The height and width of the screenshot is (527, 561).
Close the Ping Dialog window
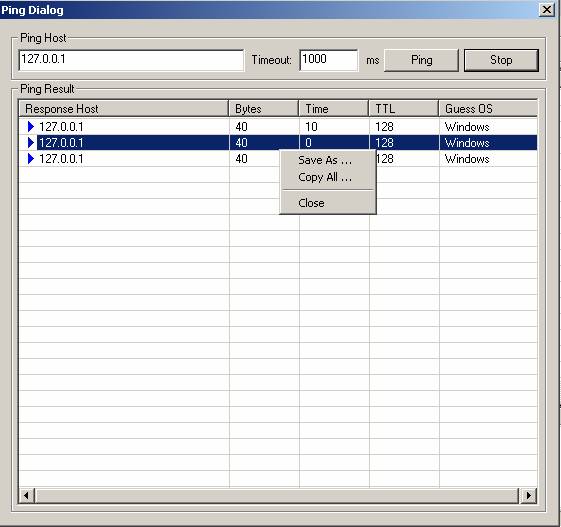(546, 10)
